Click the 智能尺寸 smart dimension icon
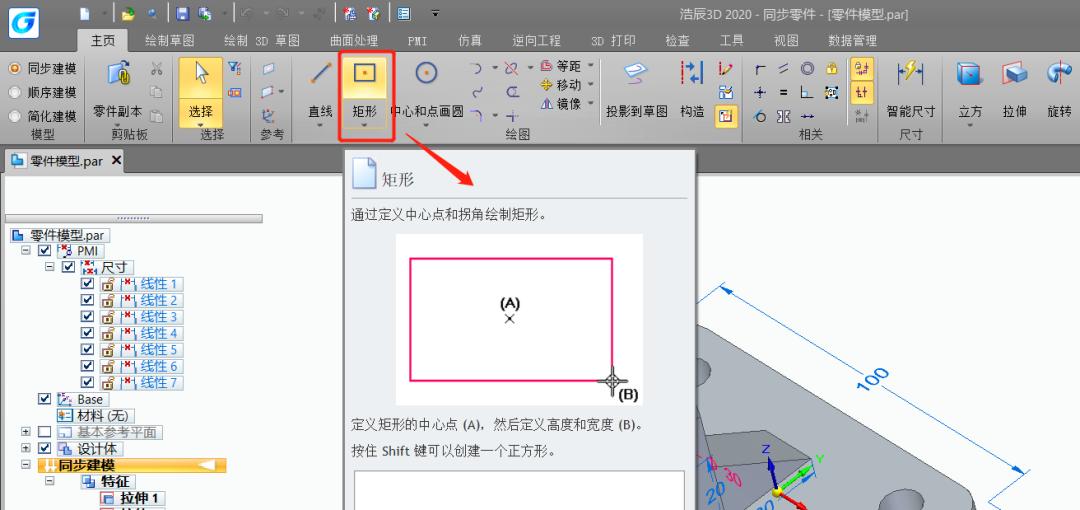This screenshot has width=1080, height=510. pyautogui.click(x=911, y=72)
